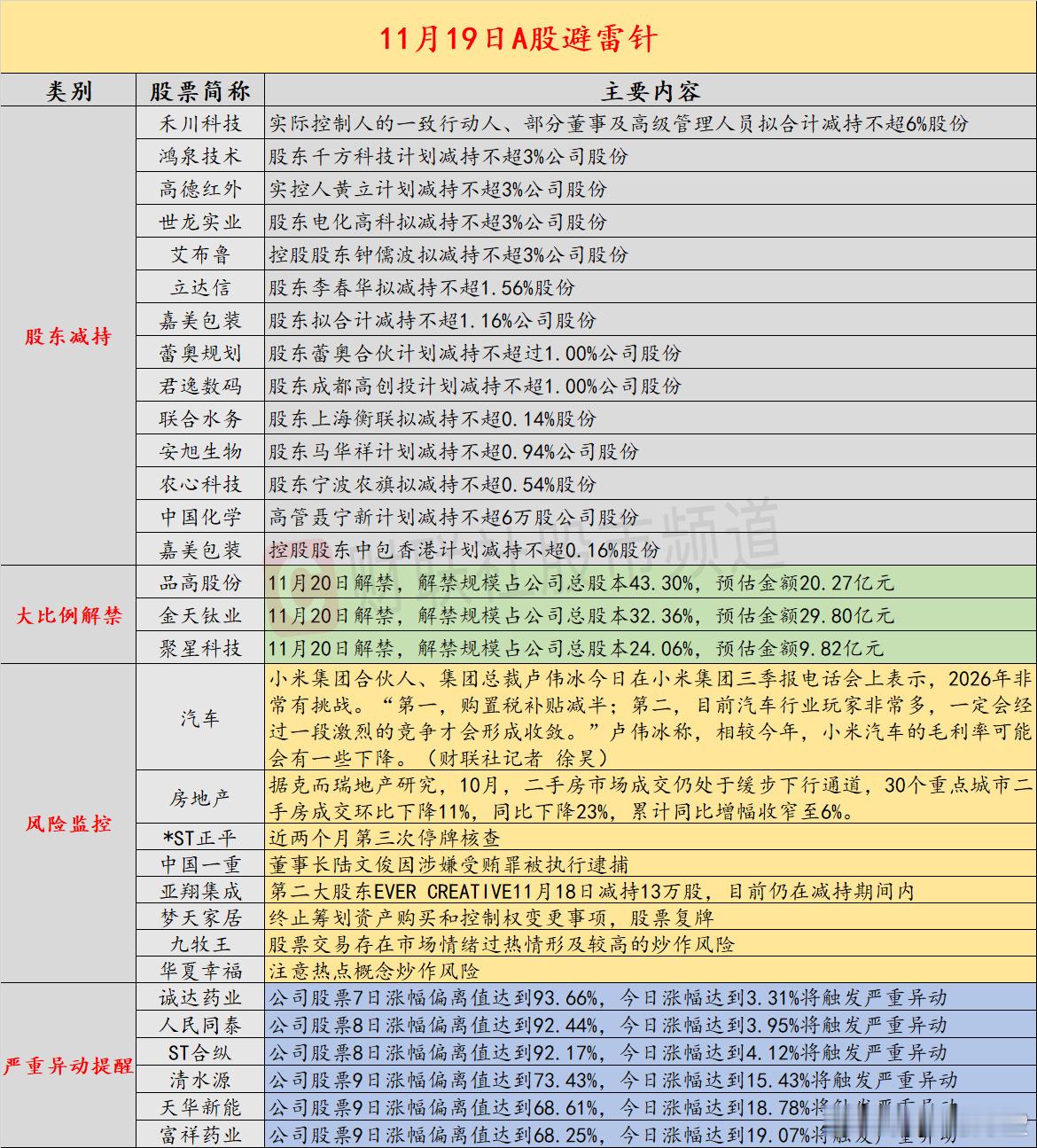Viewport: 1037px width, 1148px height.
Task: Select the 类别 column header
Action: tap(69, 90)
